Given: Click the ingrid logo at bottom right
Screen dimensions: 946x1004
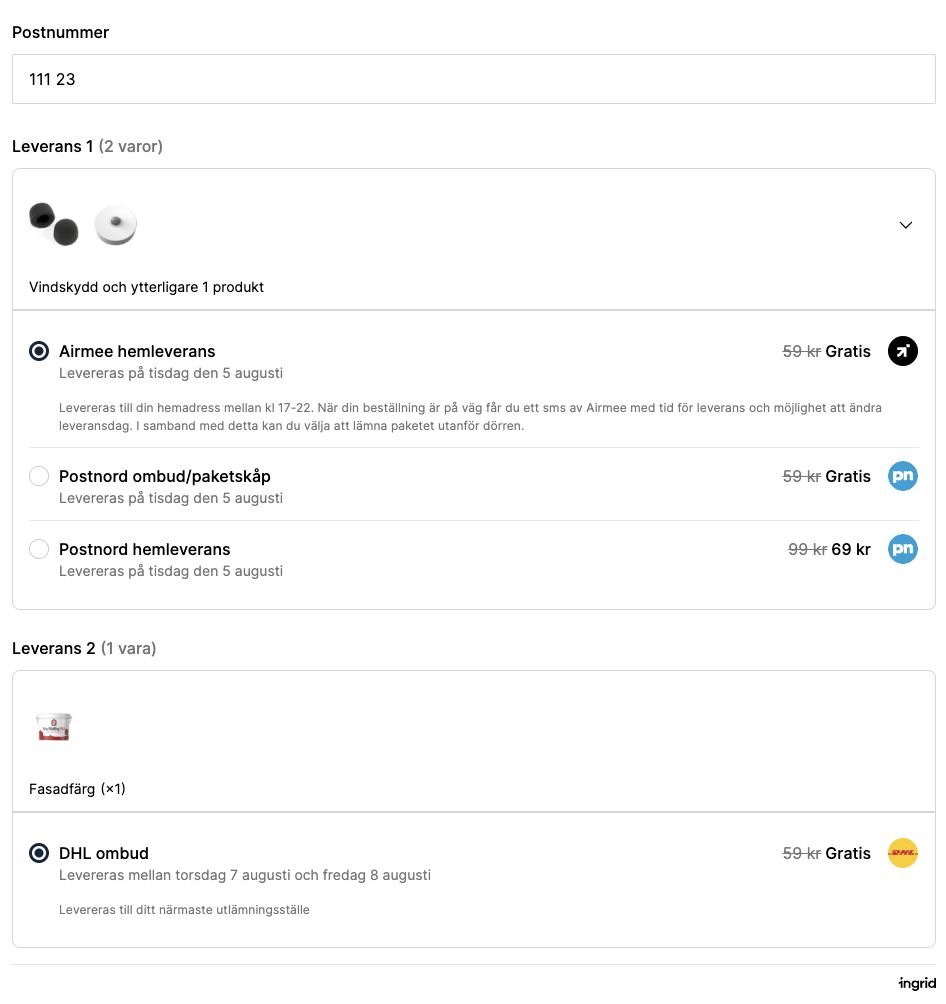Looking at the screenshot, I should (x=916, y=983).
